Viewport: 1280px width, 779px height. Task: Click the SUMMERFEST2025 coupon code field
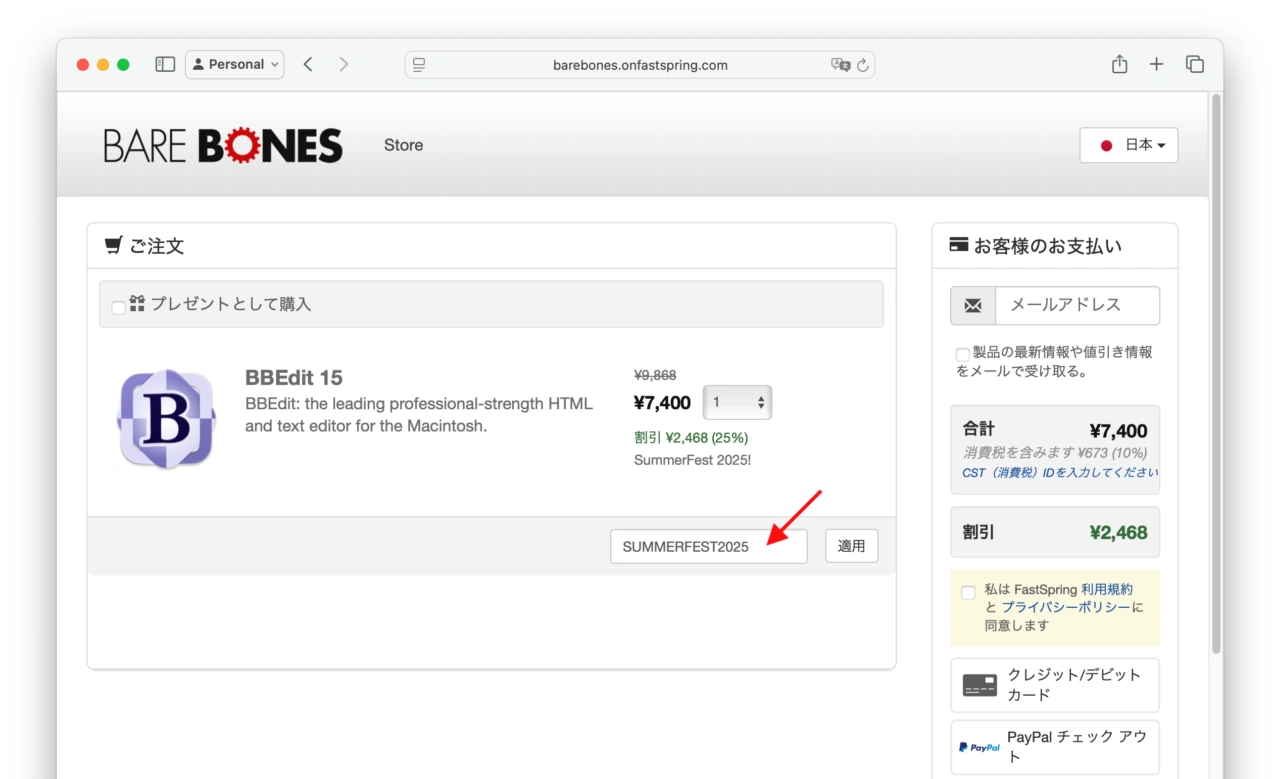click(x=708, y=547)
